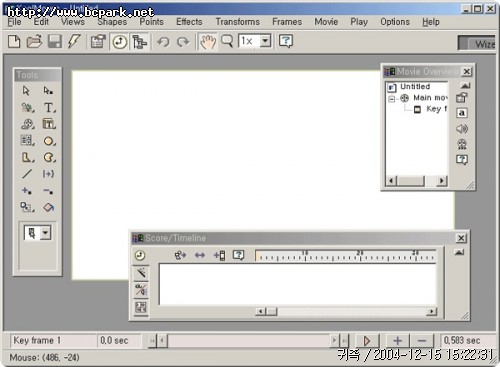Open the Options menu
This screenshot has width=500, height=367.
[x=395, y=22]
